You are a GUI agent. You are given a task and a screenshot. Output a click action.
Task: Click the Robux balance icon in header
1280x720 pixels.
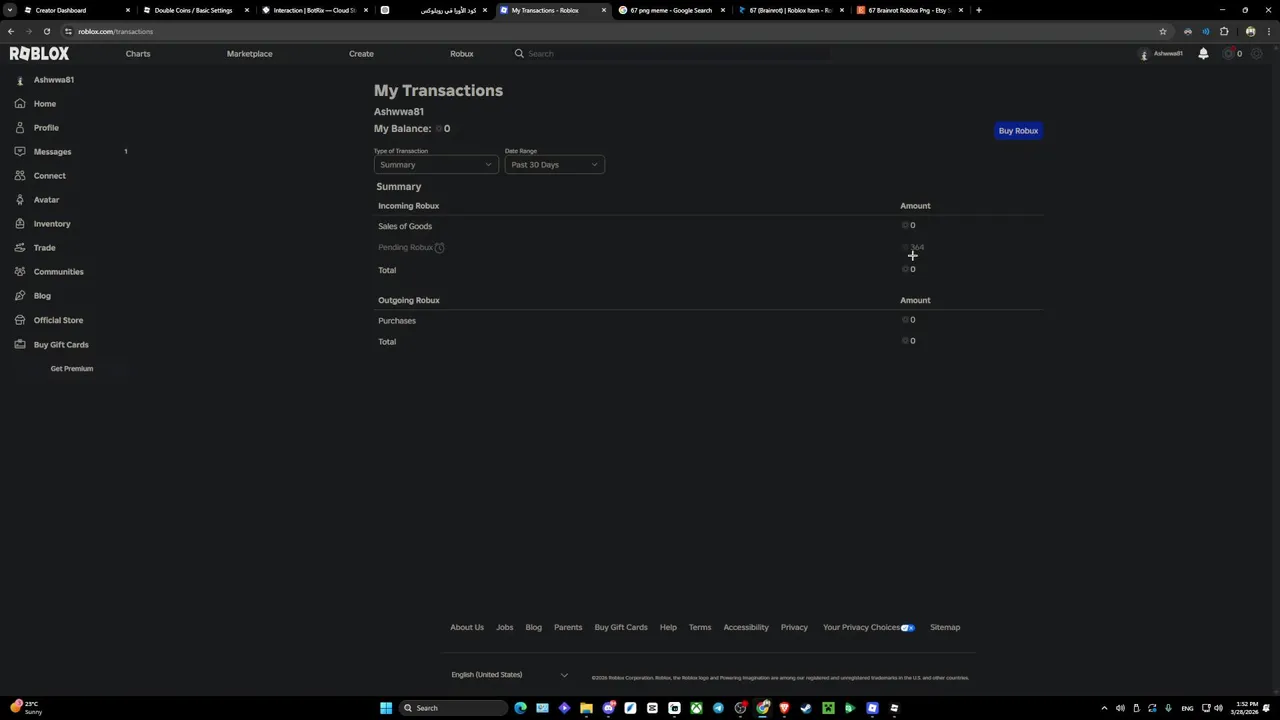coord(1229,53)
